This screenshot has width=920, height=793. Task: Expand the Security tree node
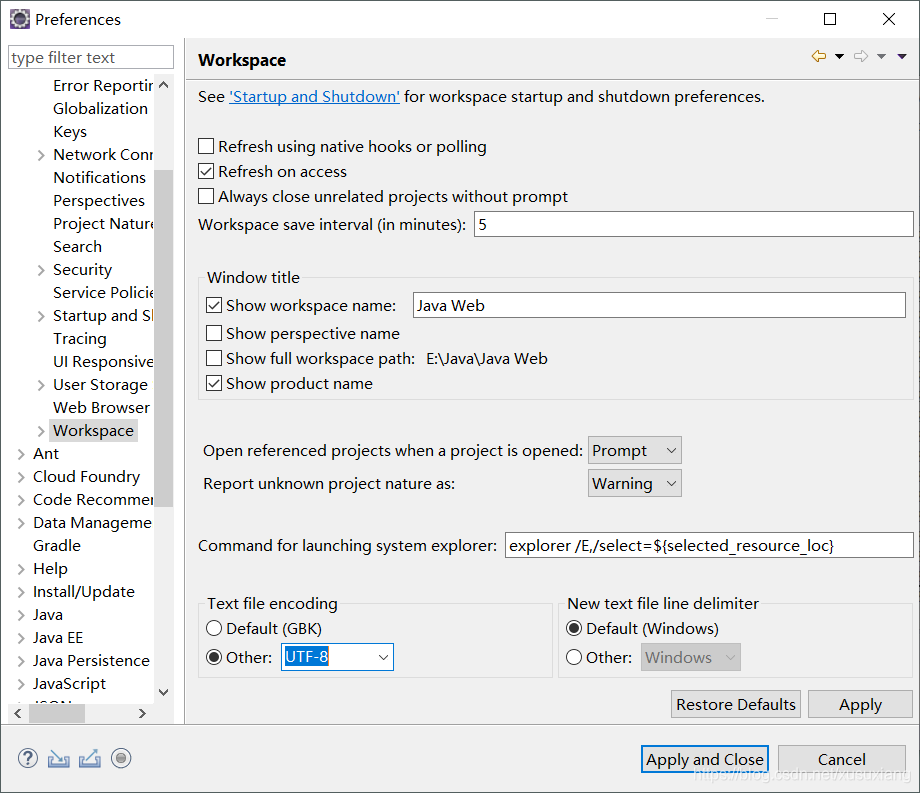41,270
